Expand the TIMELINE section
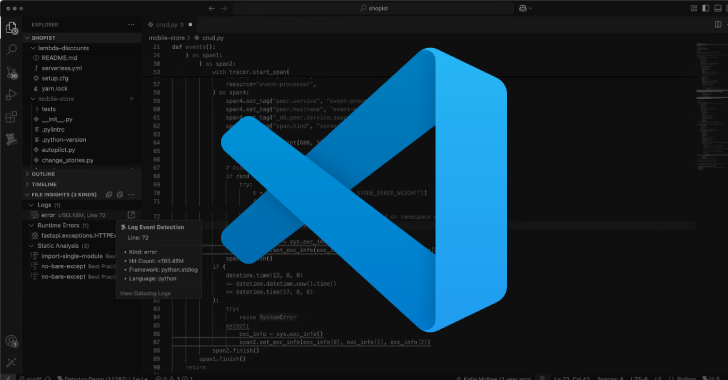This screenshot has width=728, height=380. pyautogui.click(x=82, y=184)
